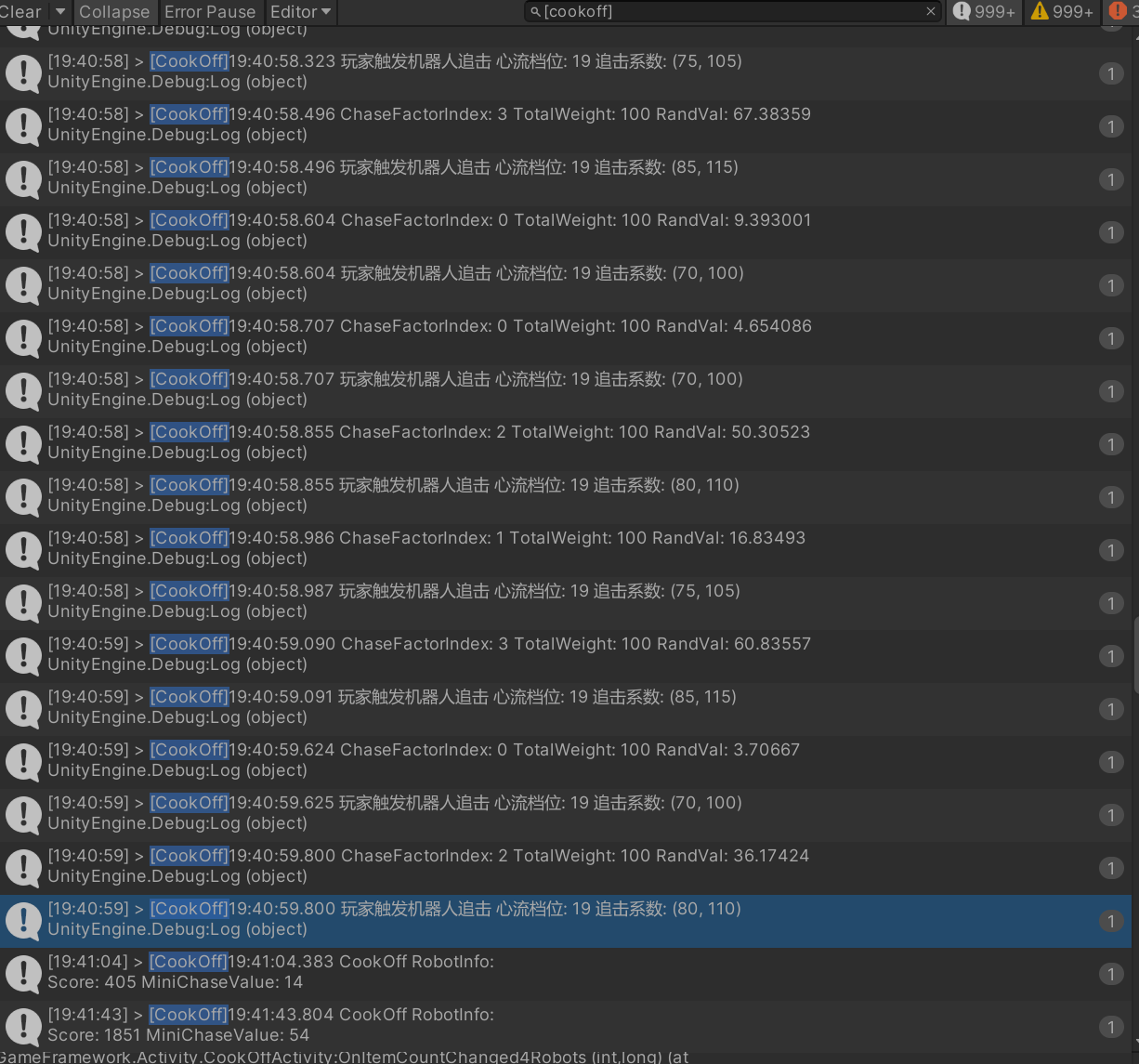Viewport: 1139px width, 1064px height.
Task: Open the Clear options dropdown arrow
Action: [60, 11]
